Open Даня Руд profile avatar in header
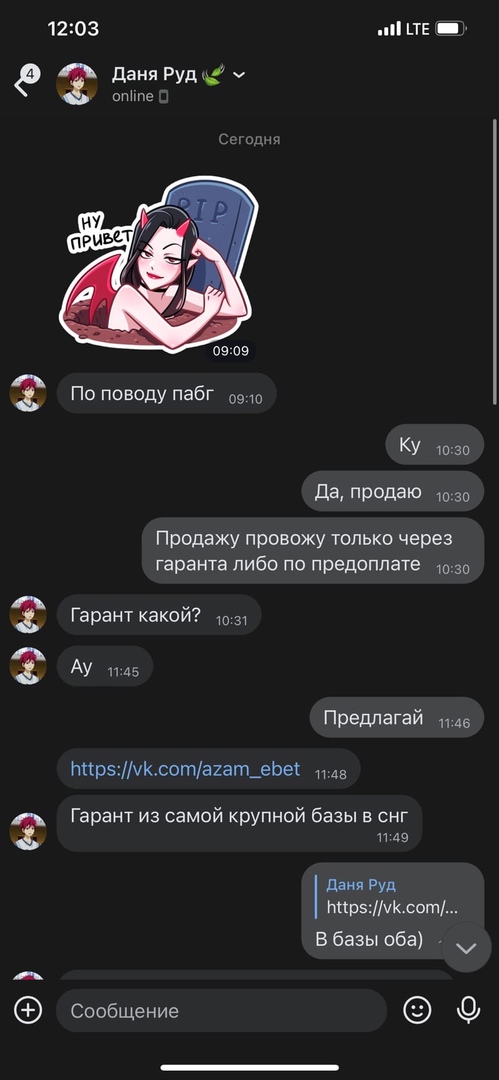 click(77, 83)
